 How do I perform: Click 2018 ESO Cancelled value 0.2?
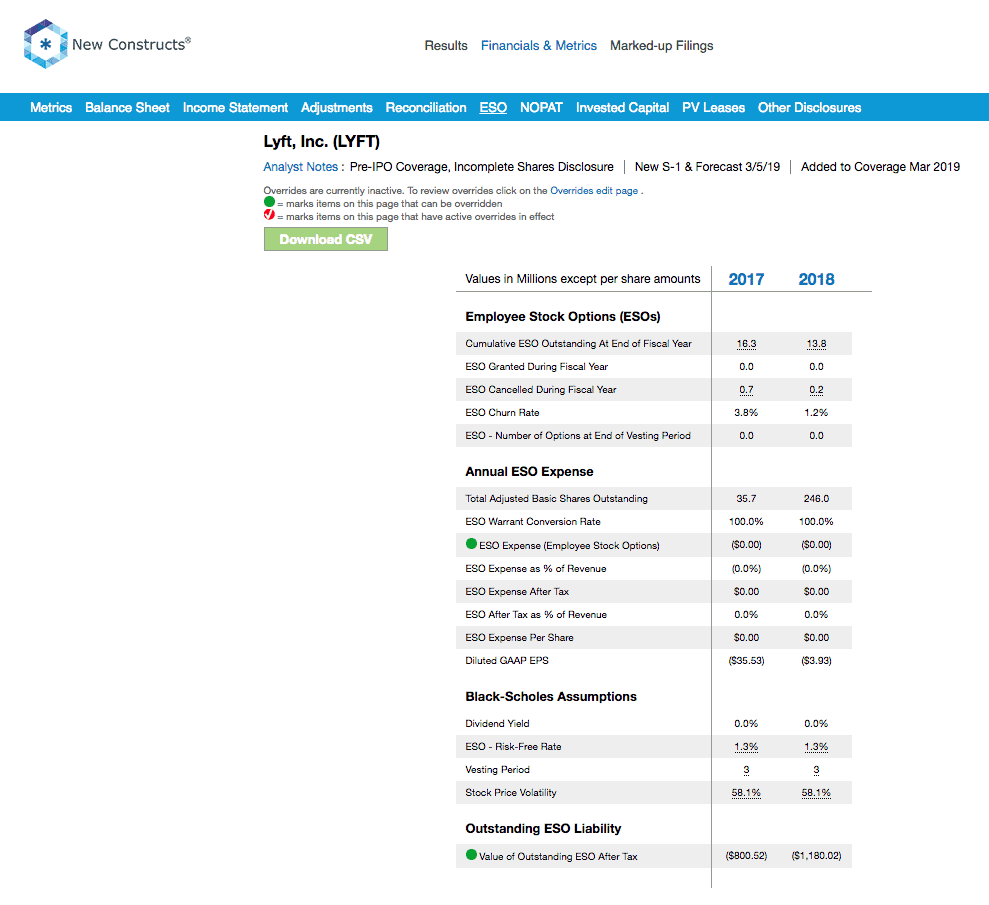coord(816,390)
